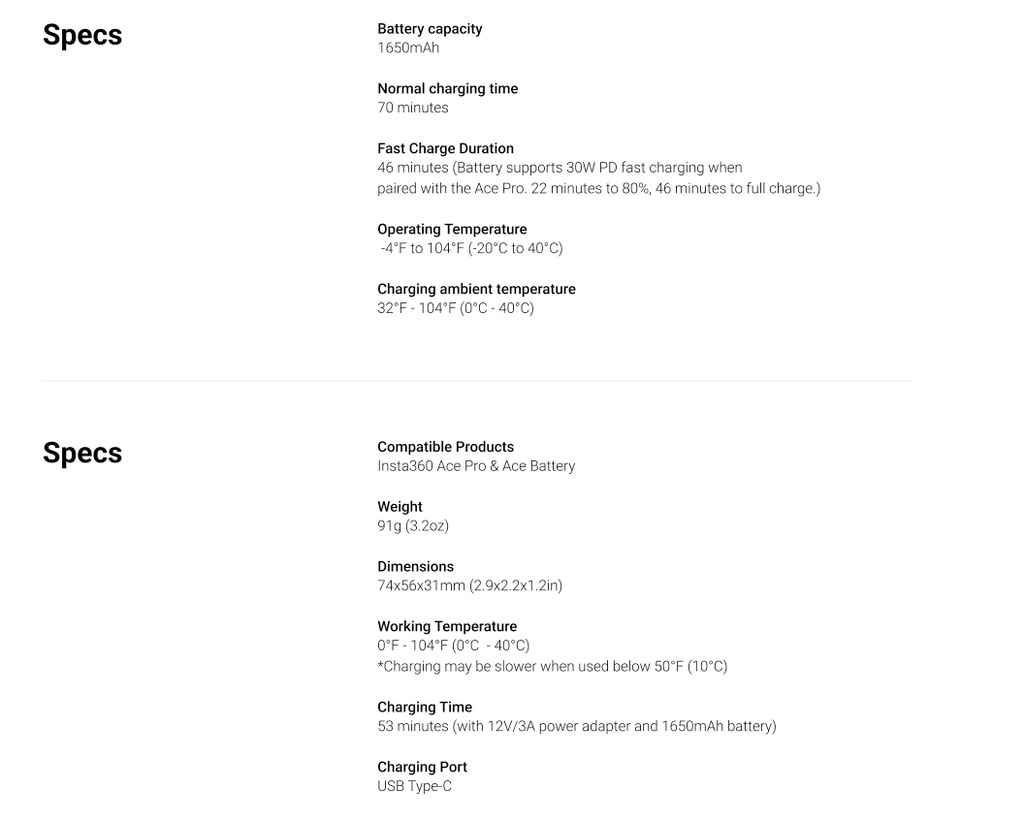Select the Charging ambient temperature label
This screenshot has height=820, width=1024.
tap(476, 289)
